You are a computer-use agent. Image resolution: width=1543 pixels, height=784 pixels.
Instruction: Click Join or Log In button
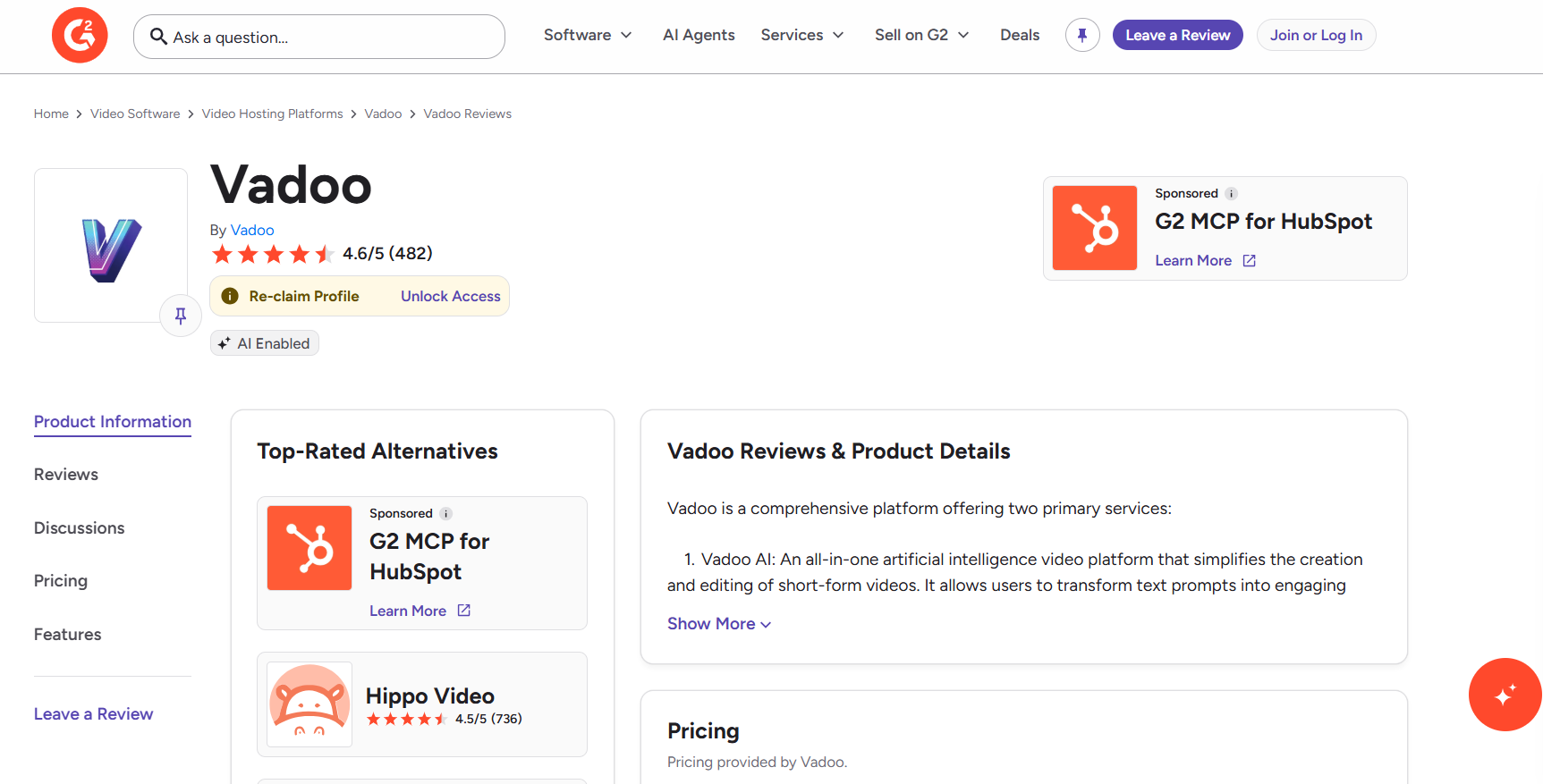[1316, 35]
